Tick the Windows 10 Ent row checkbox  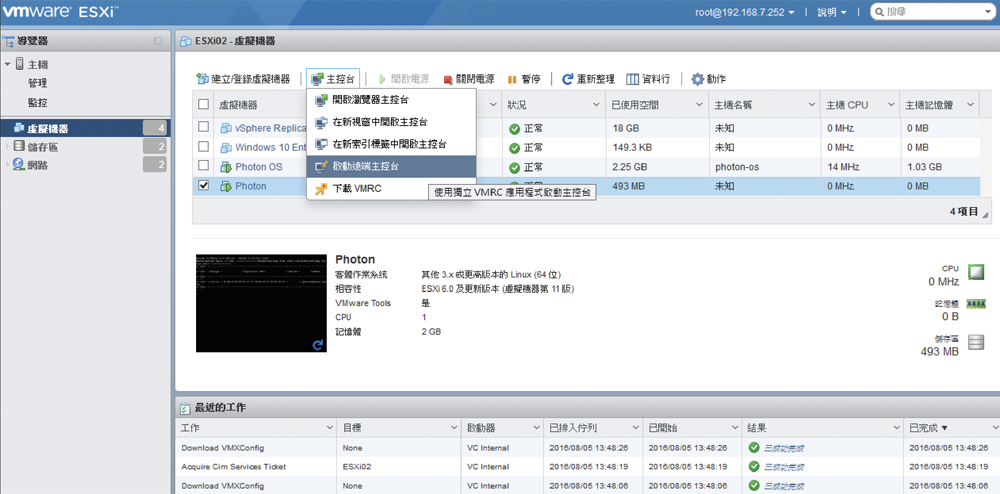click(203, 147)
